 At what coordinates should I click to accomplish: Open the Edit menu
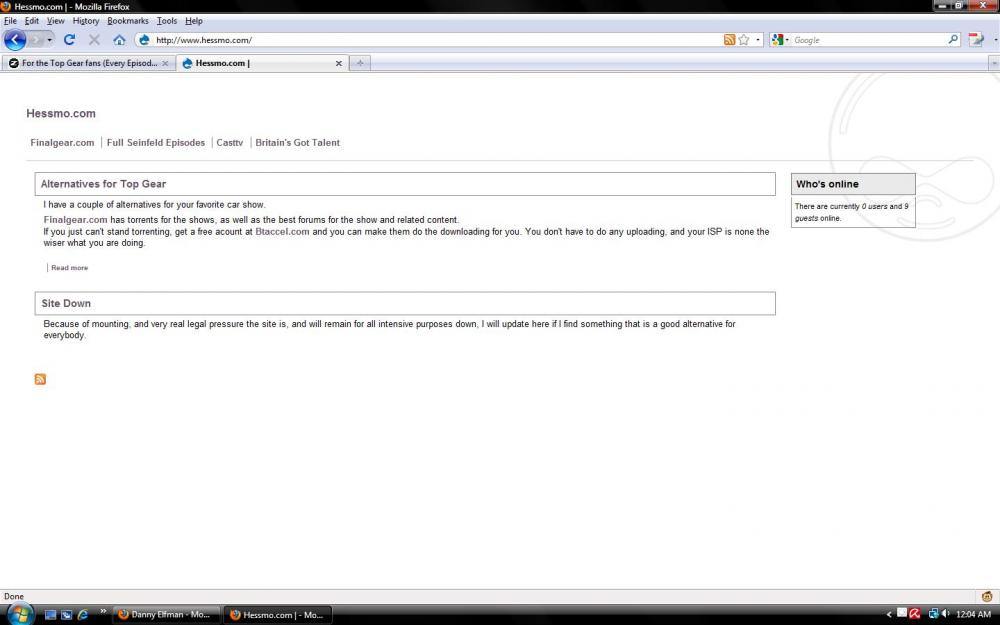pyautogui.click(x=32, y=20)
